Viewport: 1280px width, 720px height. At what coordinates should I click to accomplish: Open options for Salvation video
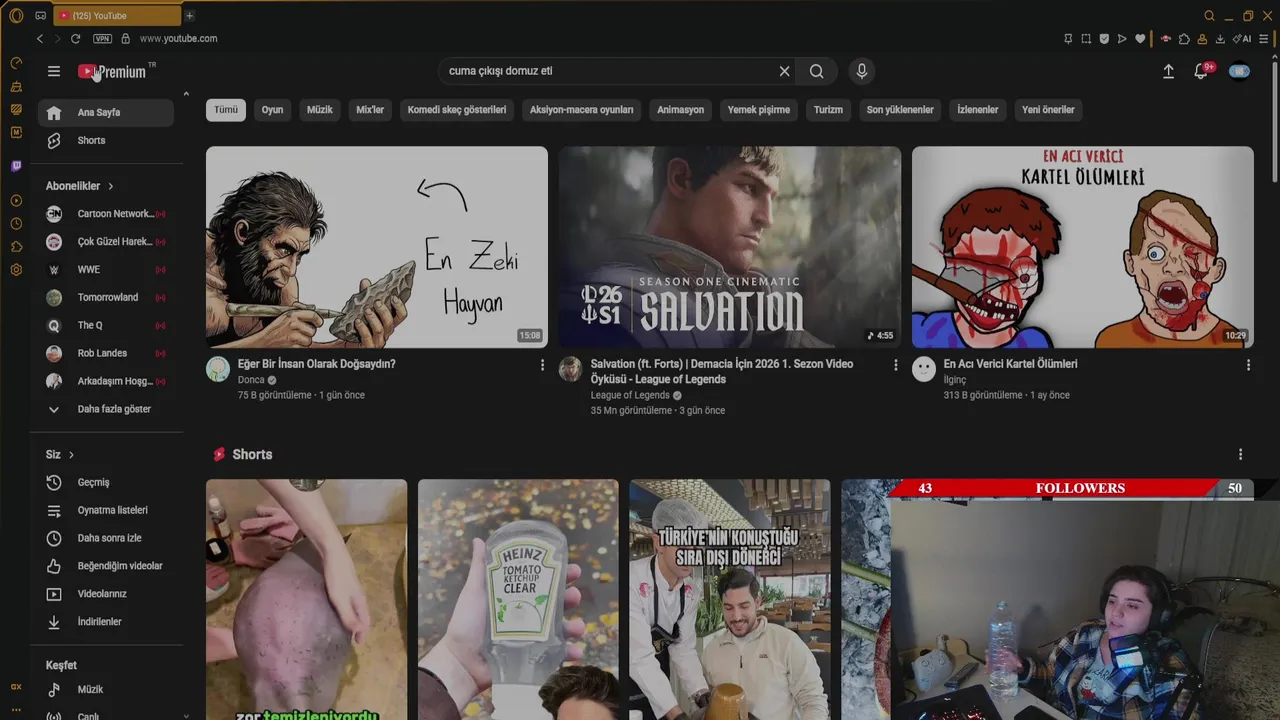click(x=895, y=365)
